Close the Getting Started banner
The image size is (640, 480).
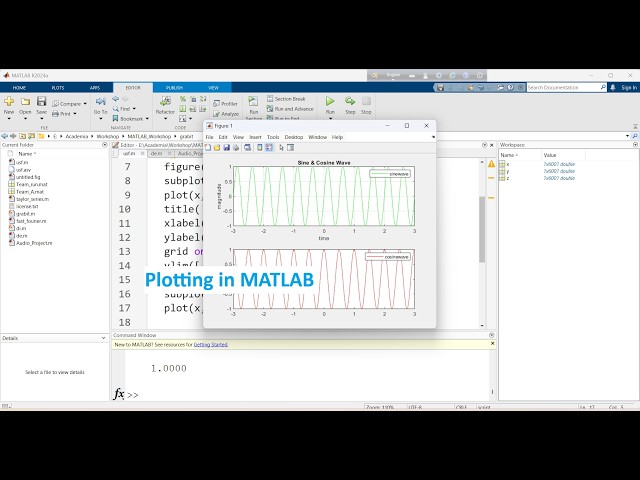(492, 344)
